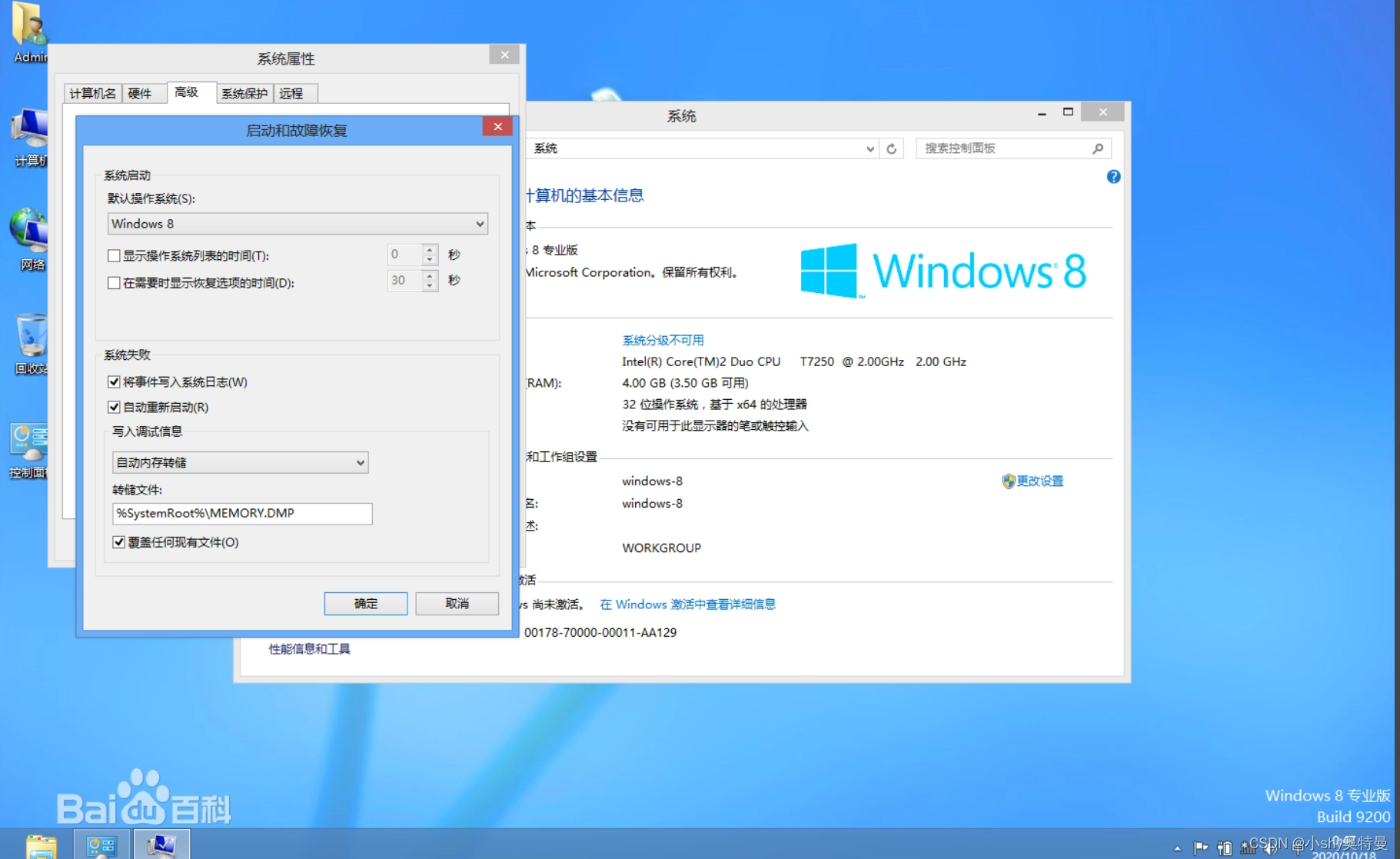Image resolution: width=1400 pixels, height=859 pixels.
Task: Click the WORKGROUP text
Action: [x=661, y=548]
